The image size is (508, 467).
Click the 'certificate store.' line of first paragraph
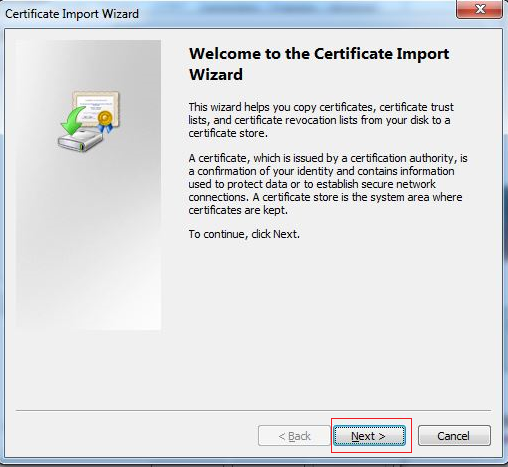click(228, 133)
